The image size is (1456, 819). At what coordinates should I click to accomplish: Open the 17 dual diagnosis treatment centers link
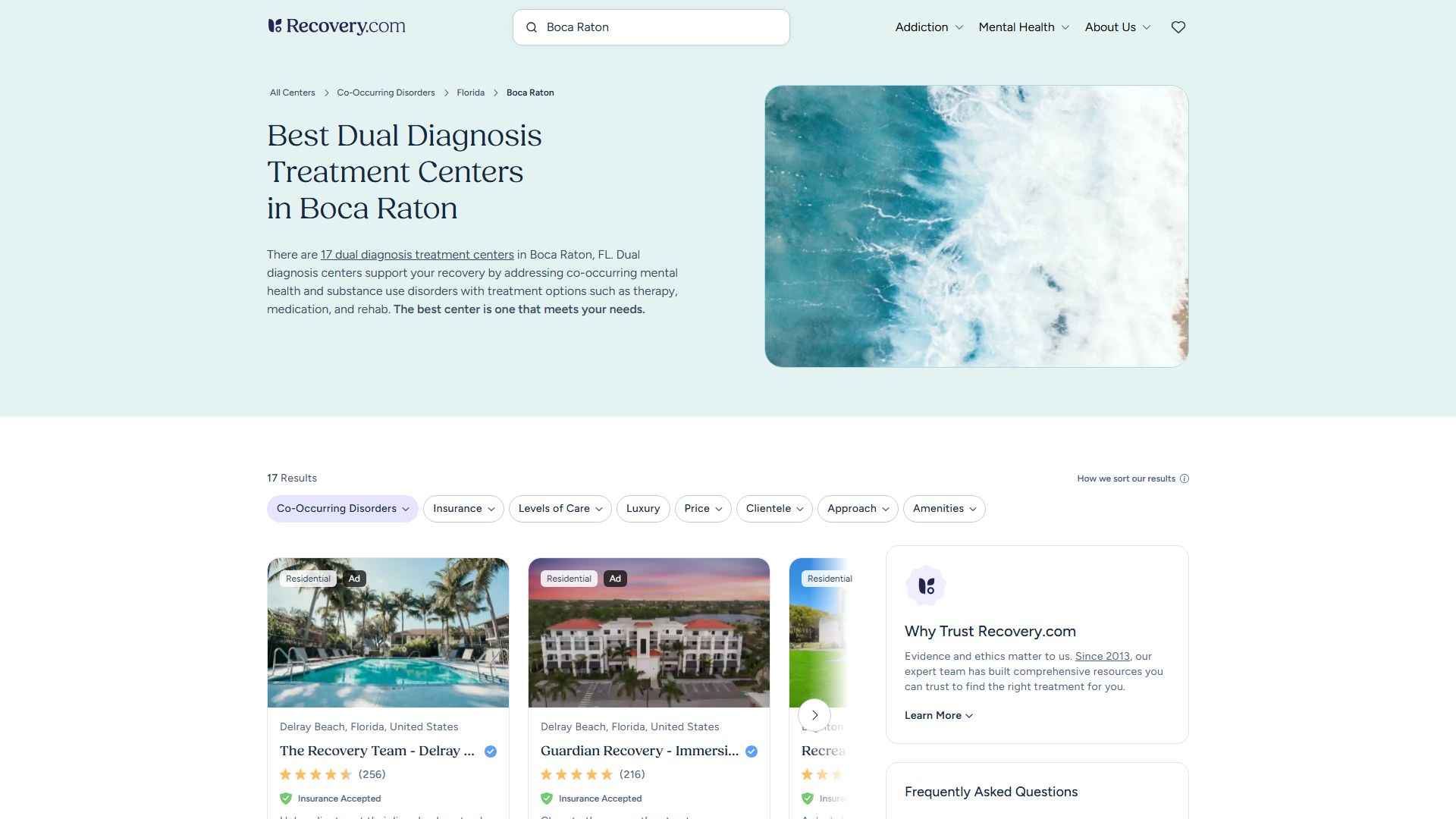(417, 255)
